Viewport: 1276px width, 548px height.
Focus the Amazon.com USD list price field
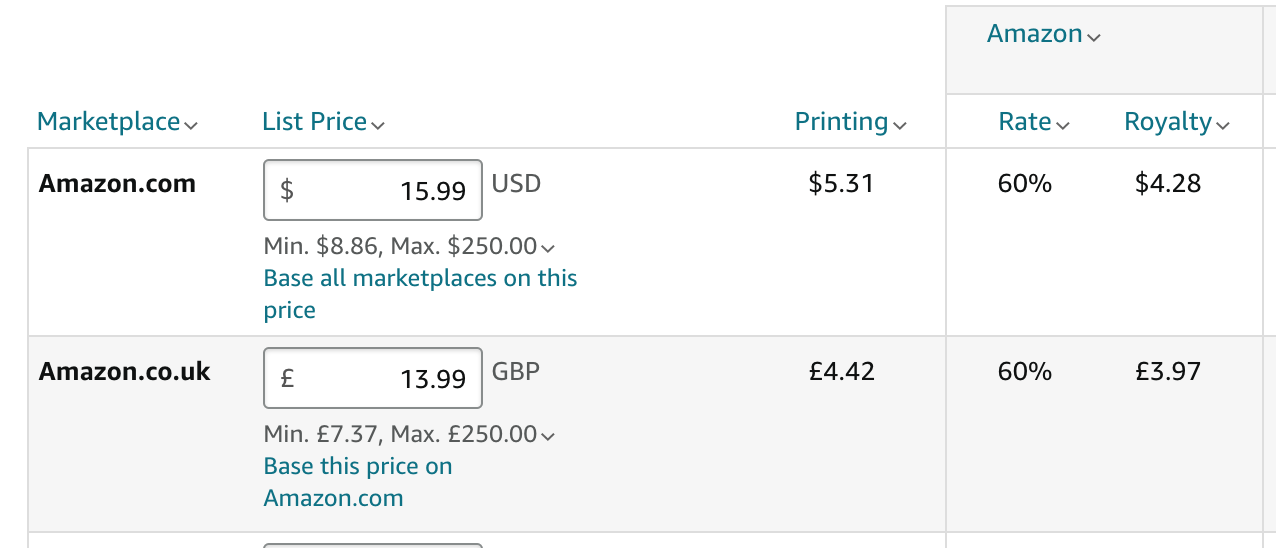(373, 190)
